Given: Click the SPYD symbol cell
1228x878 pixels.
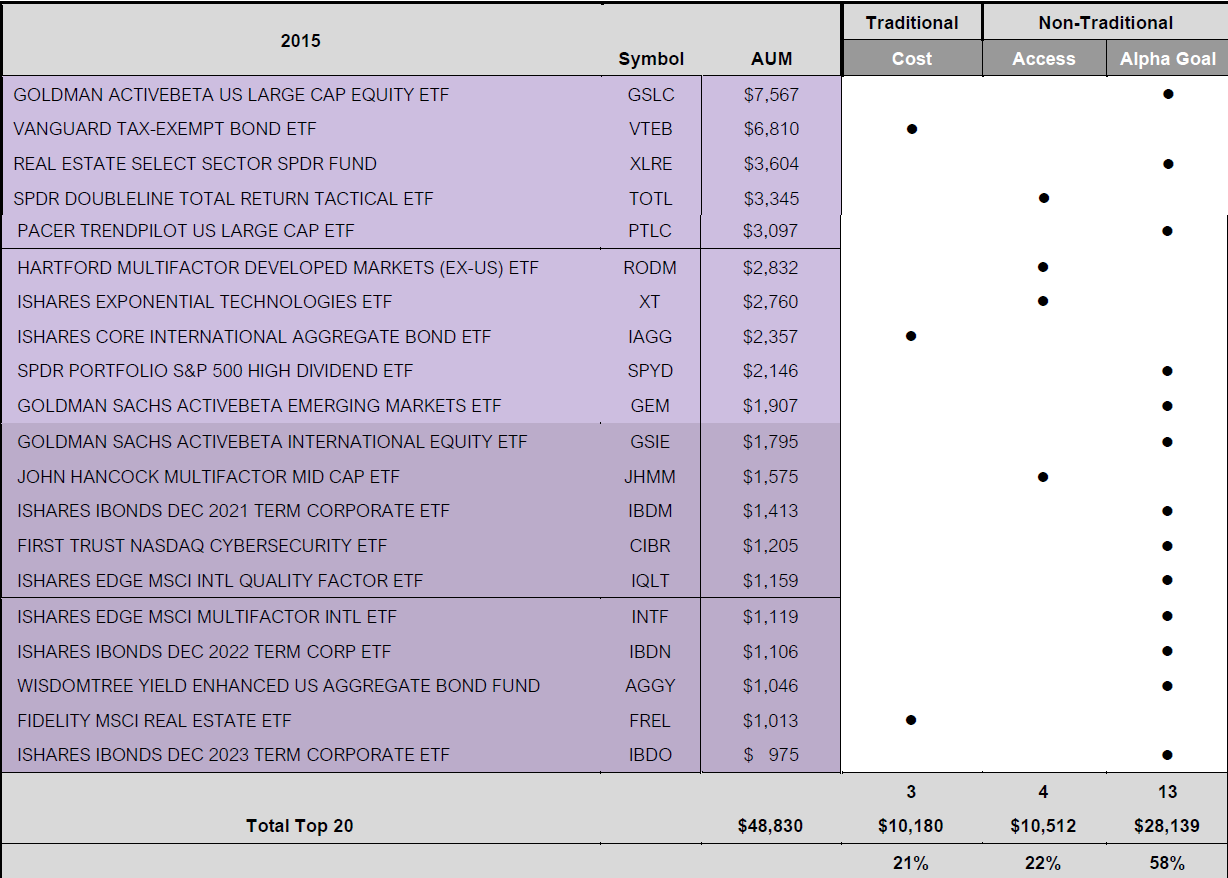Looking at the screenshot, I should (x=650, y=371).
